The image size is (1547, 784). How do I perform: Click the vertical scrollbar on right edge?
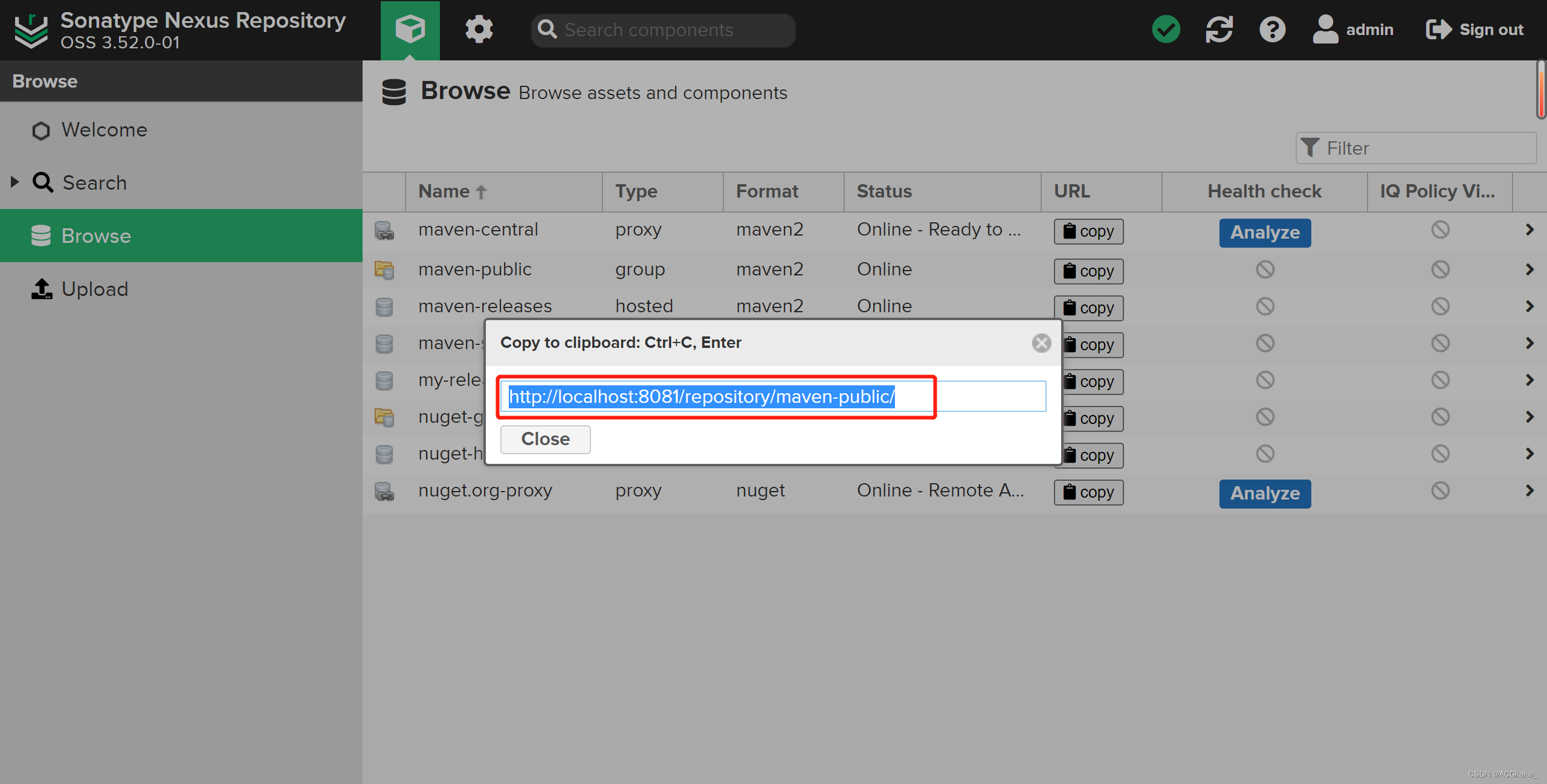pos(1541,91)
